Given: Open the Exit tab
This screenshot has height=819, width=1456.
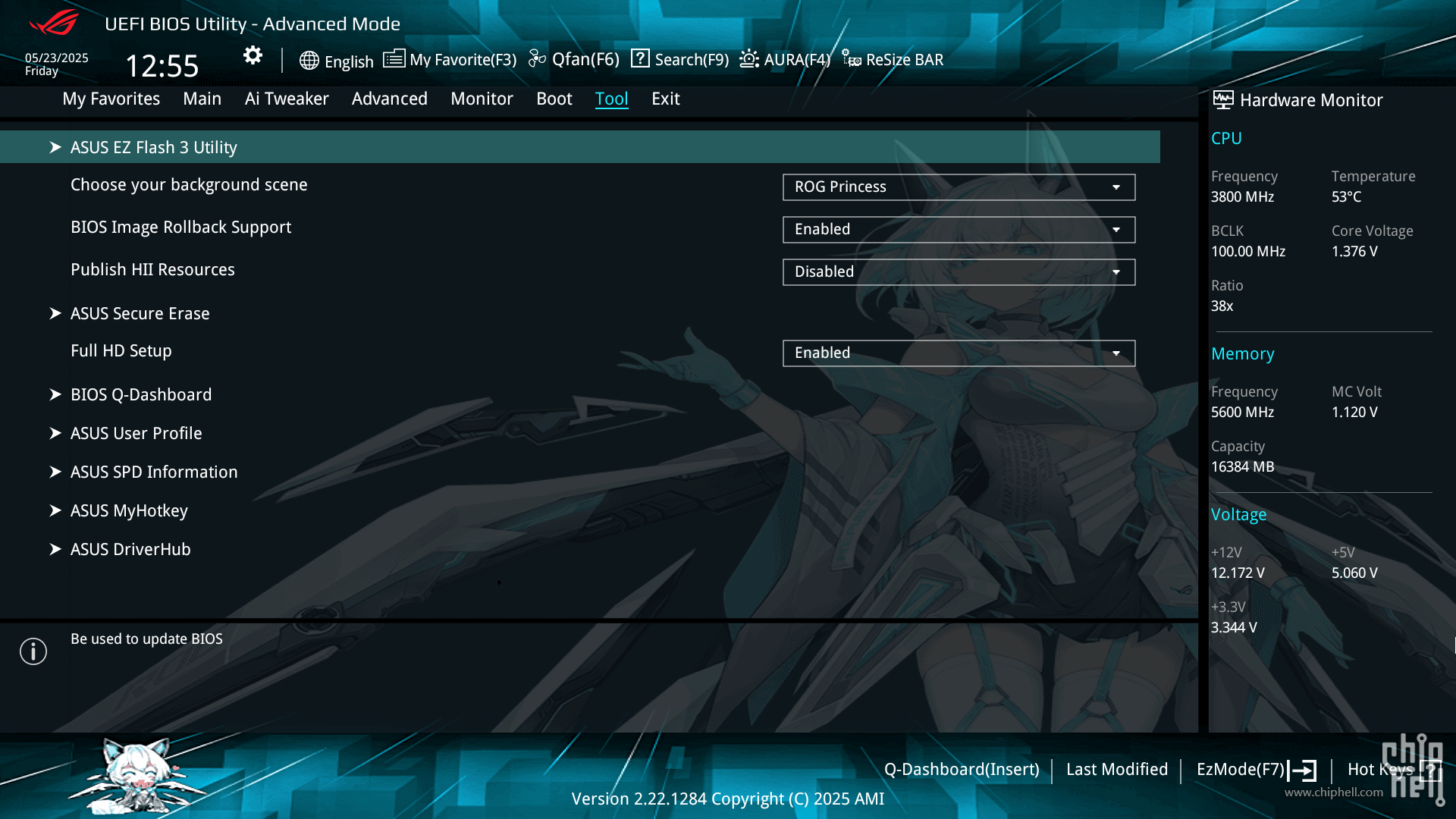Looking at the screenshot, I should (665, 99).
